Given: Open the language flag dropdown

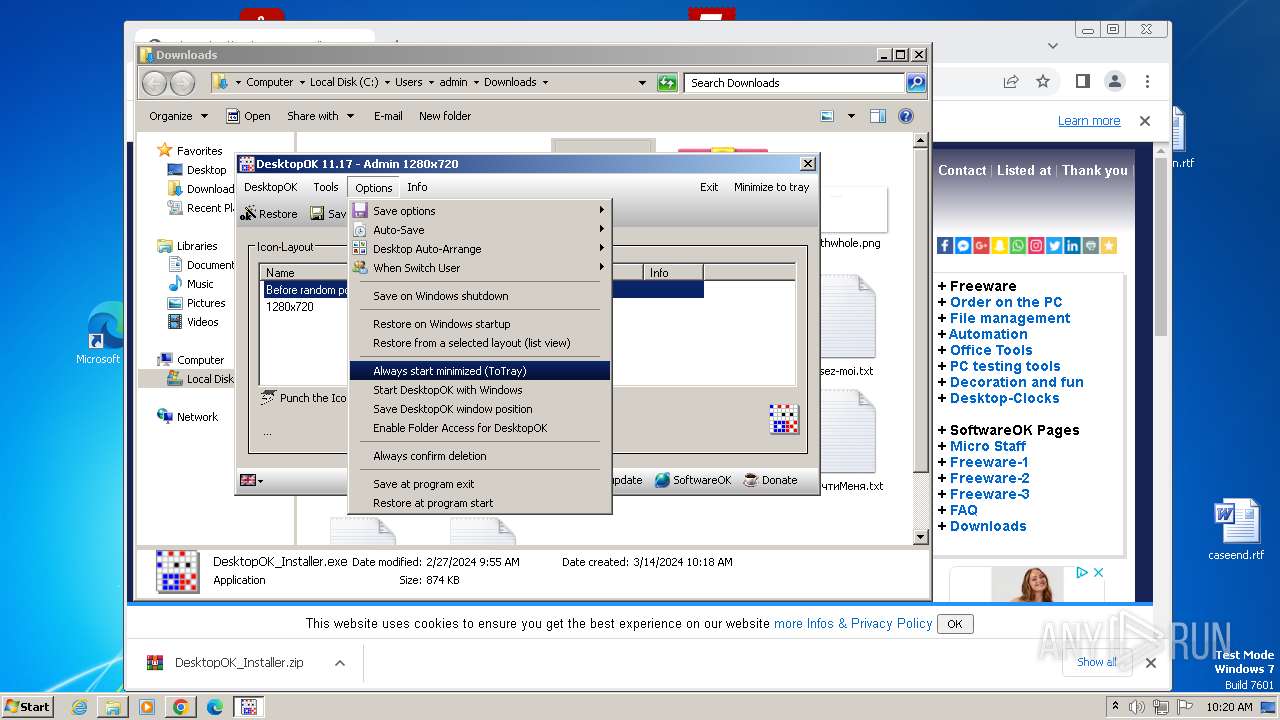Looking at the screenshot, I should [252, 480].
